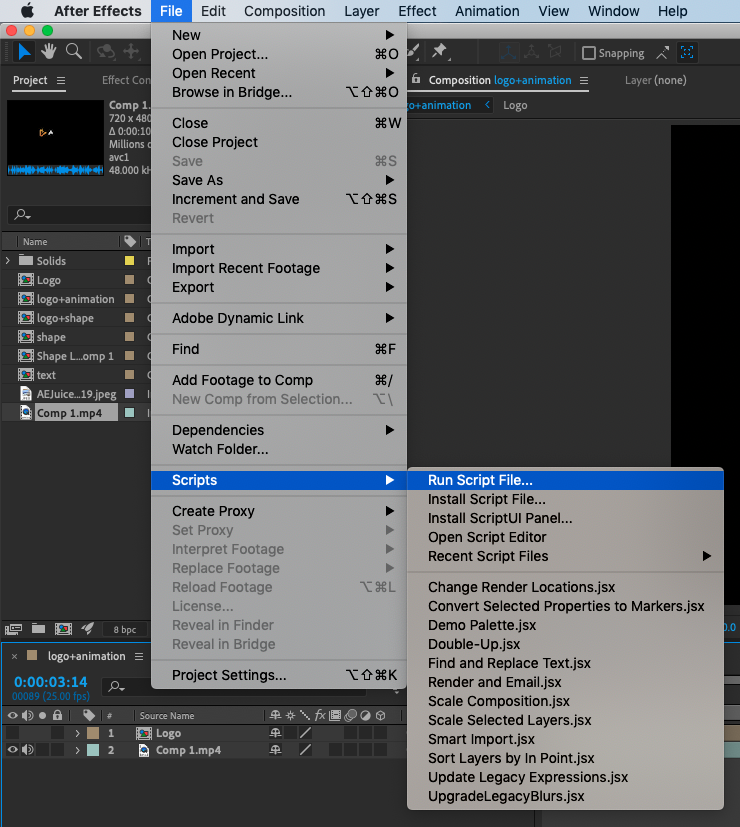Switch to the Effect Controls tab
Screen dimensions: 740x827
point(126,80)
